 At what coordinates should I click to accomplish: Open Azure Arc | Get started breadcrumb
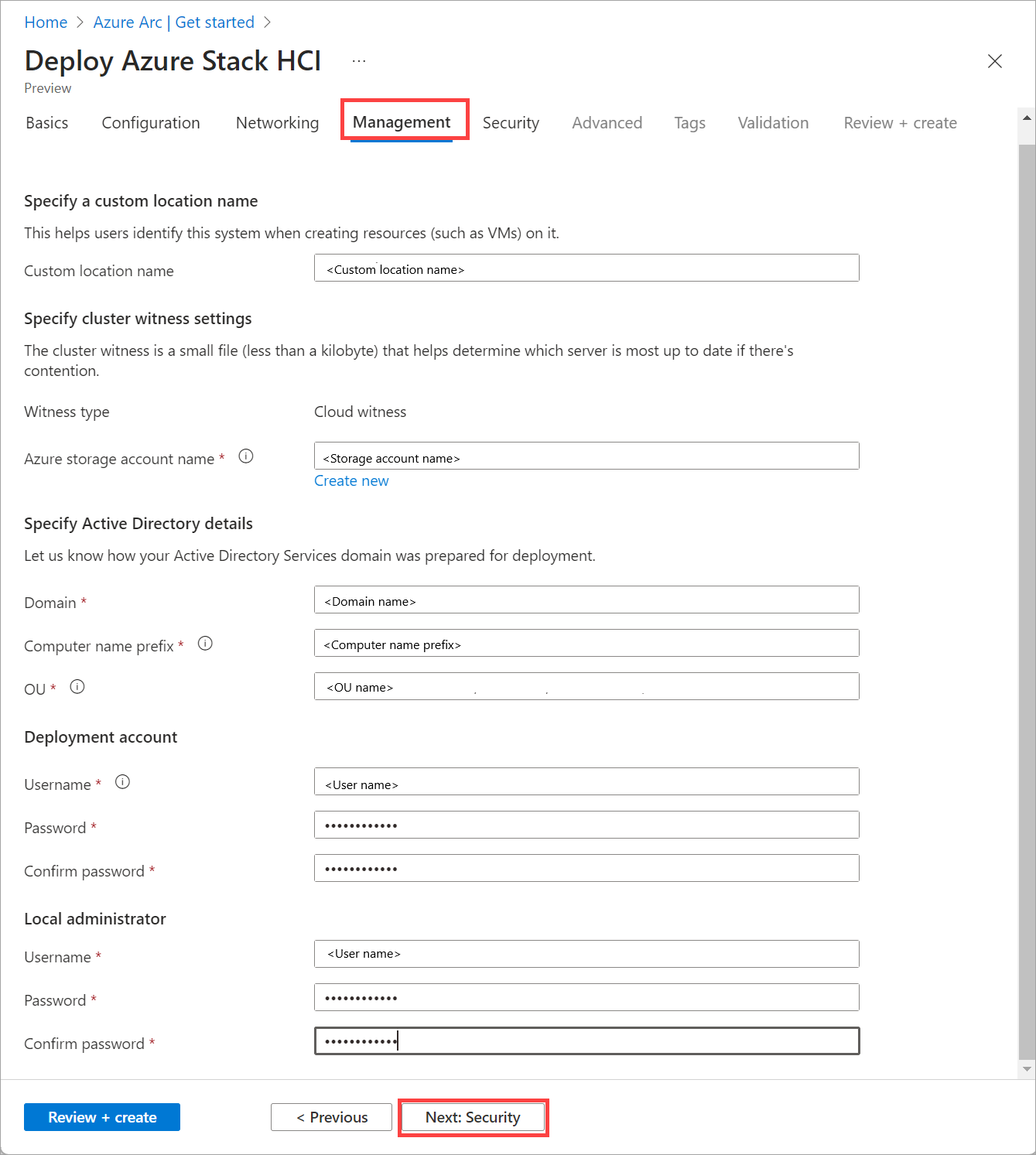(x=174, y=22)
